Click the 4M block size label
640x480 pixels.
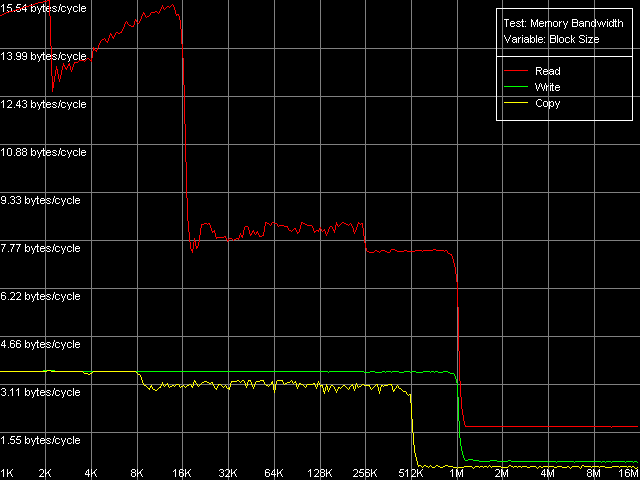[548, 472]
